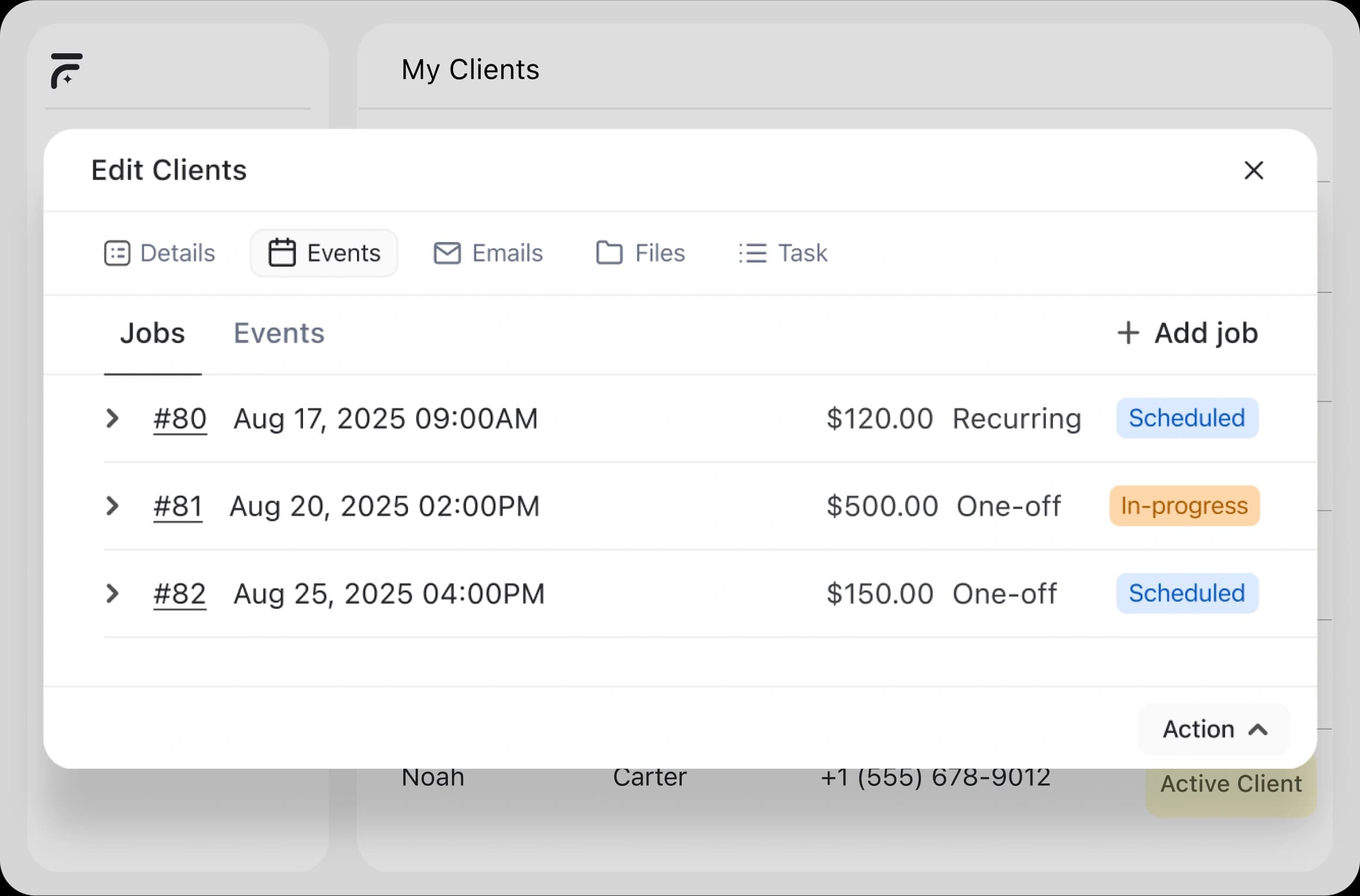This screenshot has height=896, width=1360.
Task: Click the envelope icon for Emails
Action: click(447, 253)
